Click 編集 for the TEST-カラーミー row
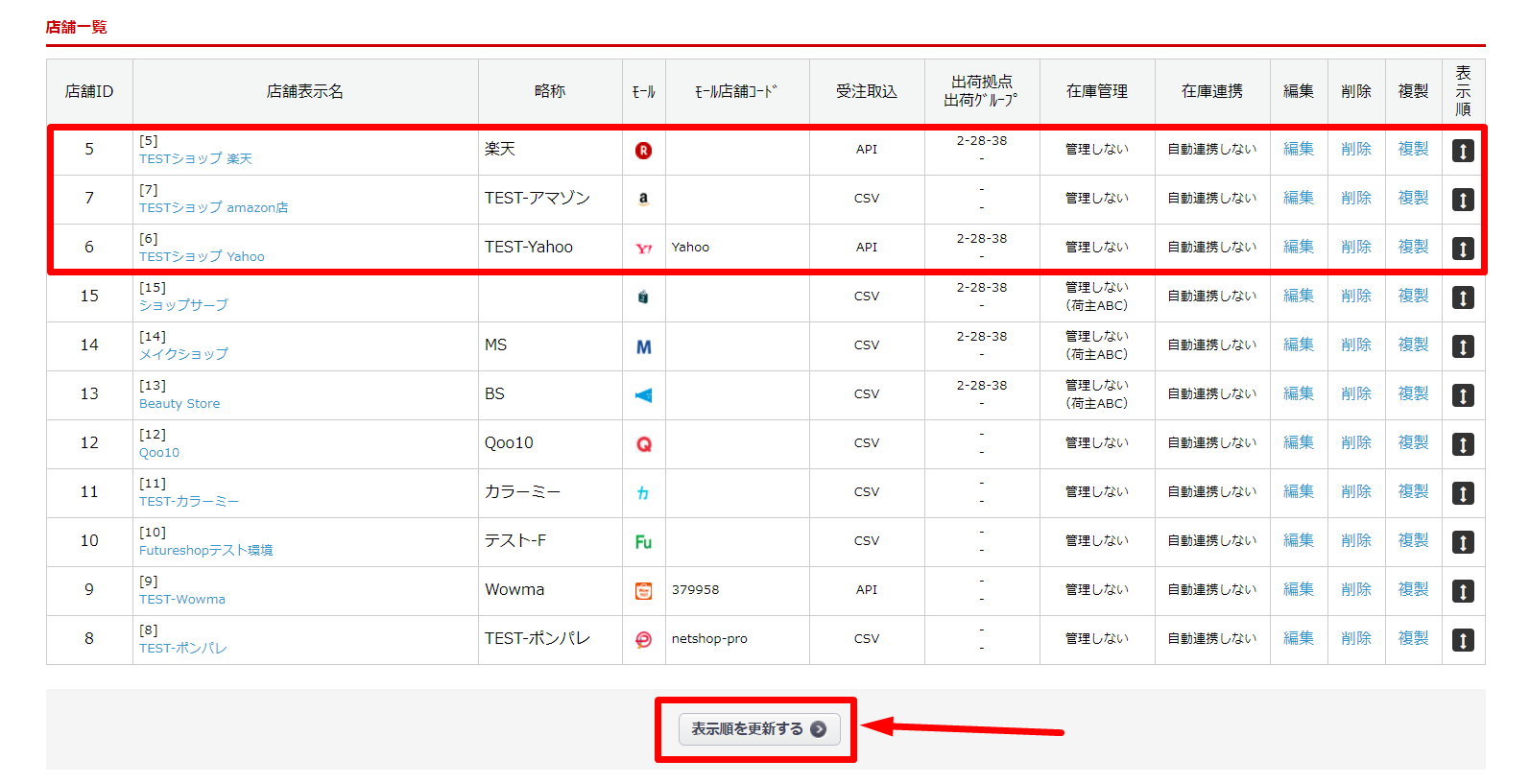The image size is (1530, 784). click(1298, 491)
